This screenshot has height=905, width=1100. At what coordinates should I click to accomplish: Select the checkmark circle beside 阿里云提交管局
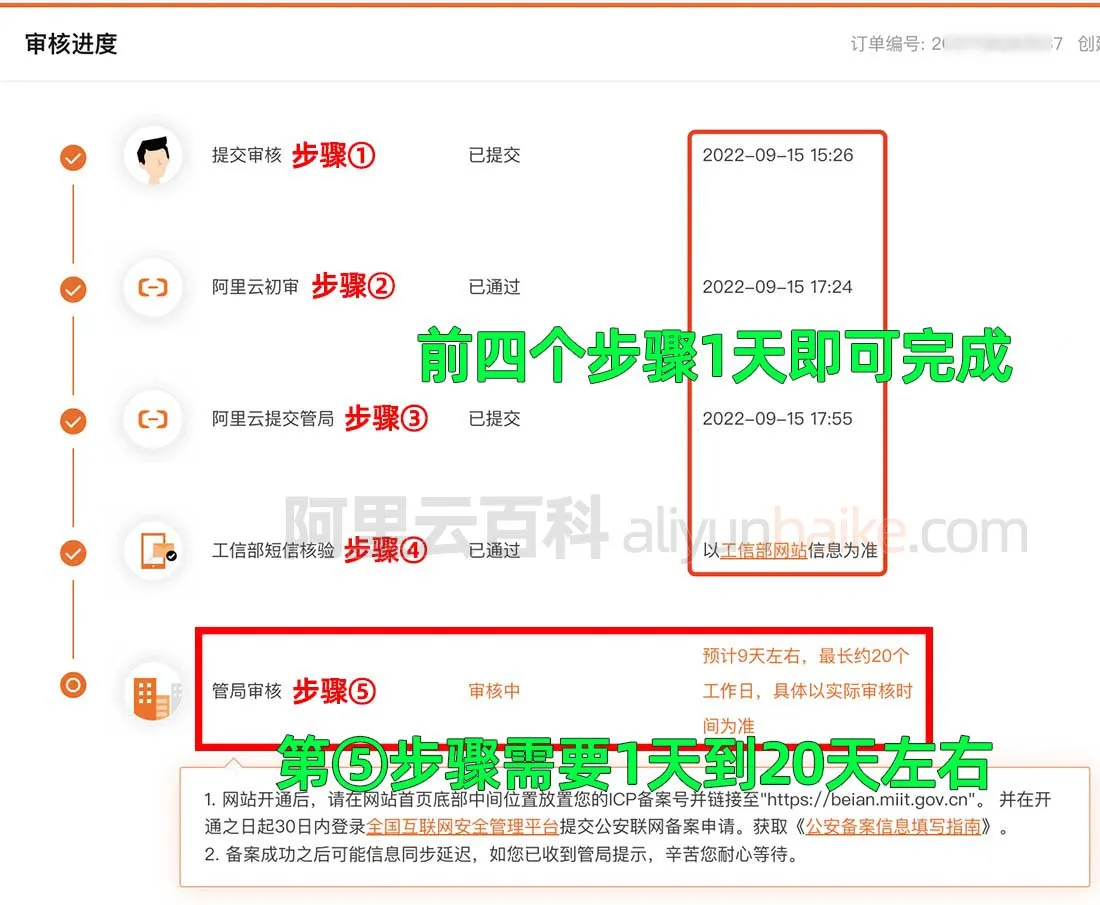[x=72, y=420]
